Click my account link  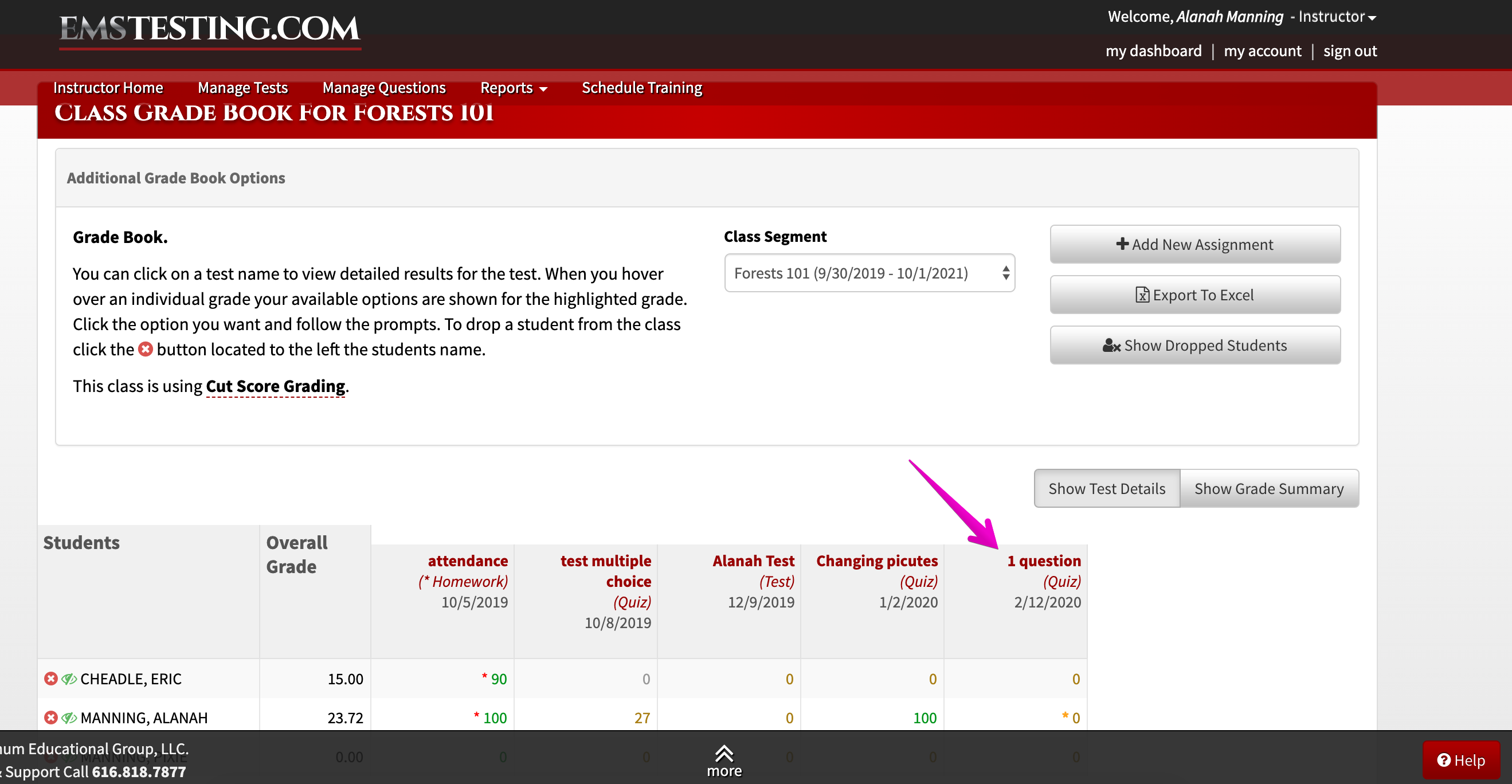coord(1262,51)
